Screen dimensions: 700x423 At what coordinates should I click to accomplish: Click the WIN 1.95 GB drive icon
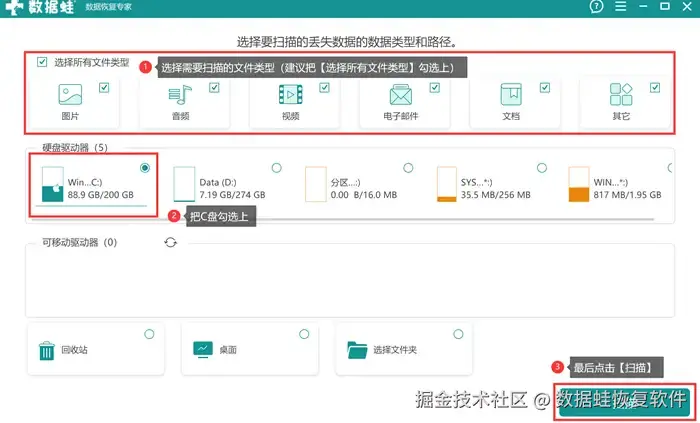pos(579,184)
